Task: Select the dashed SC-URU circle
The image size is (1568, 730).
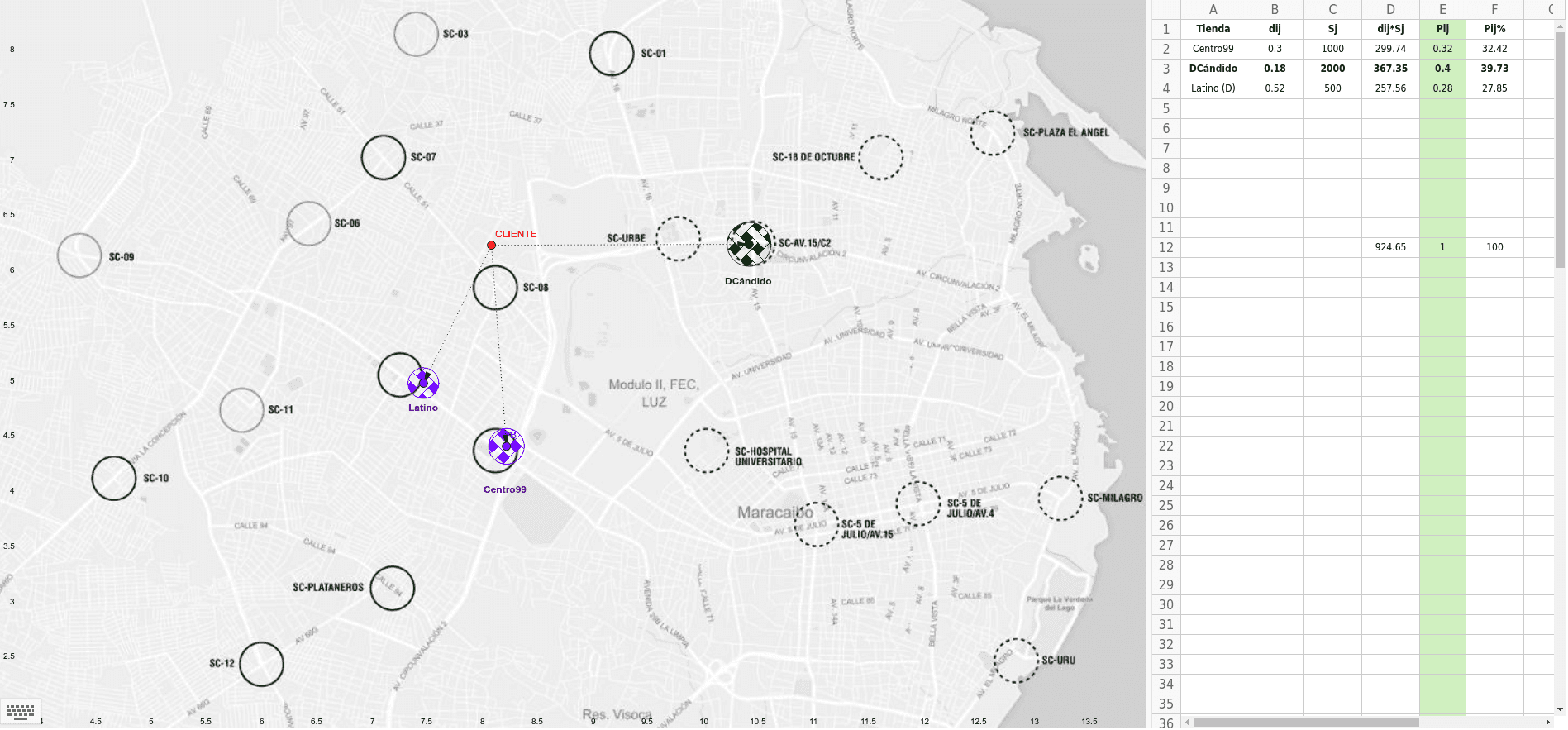Action: click(1016, 661)
